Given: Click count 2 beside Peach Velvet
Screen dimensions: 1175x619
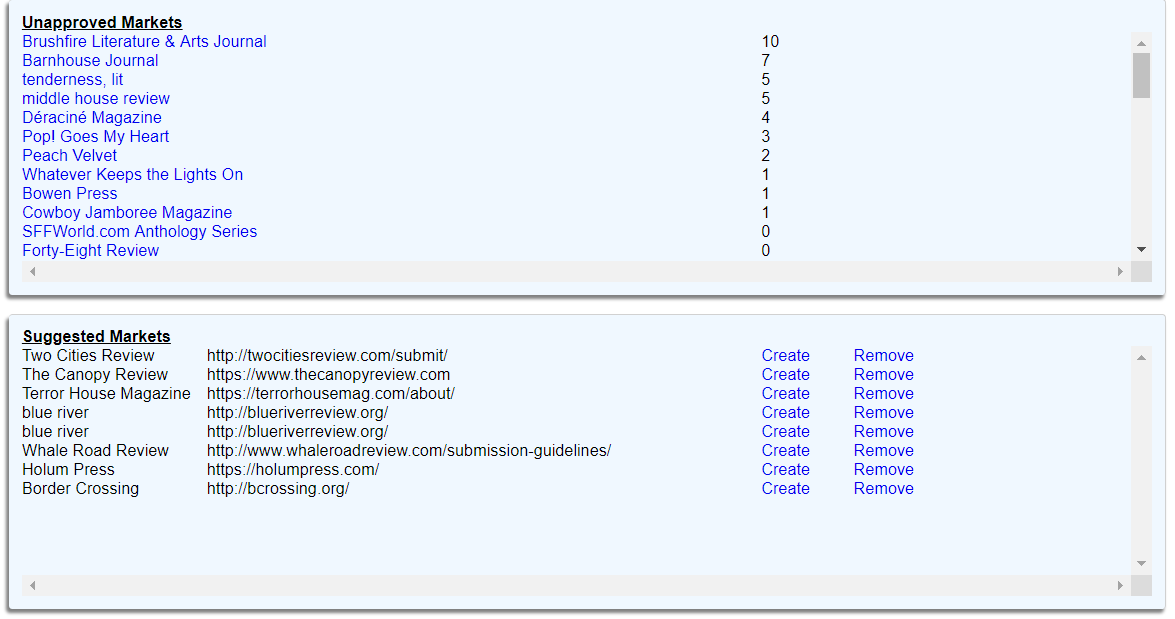Looking at the screenshot, I should click(766, 156).
